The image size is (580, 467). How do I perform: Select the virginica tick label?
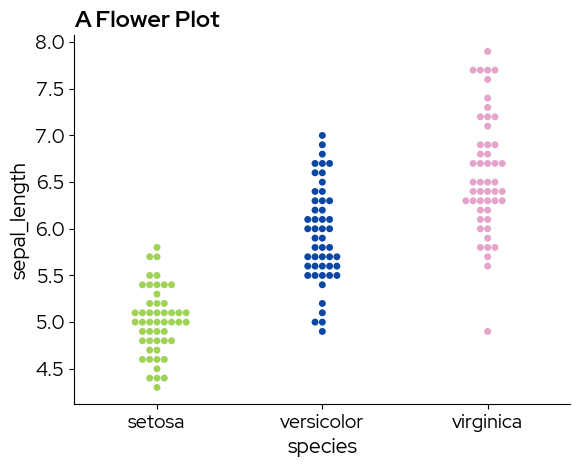tap(487, 423)
